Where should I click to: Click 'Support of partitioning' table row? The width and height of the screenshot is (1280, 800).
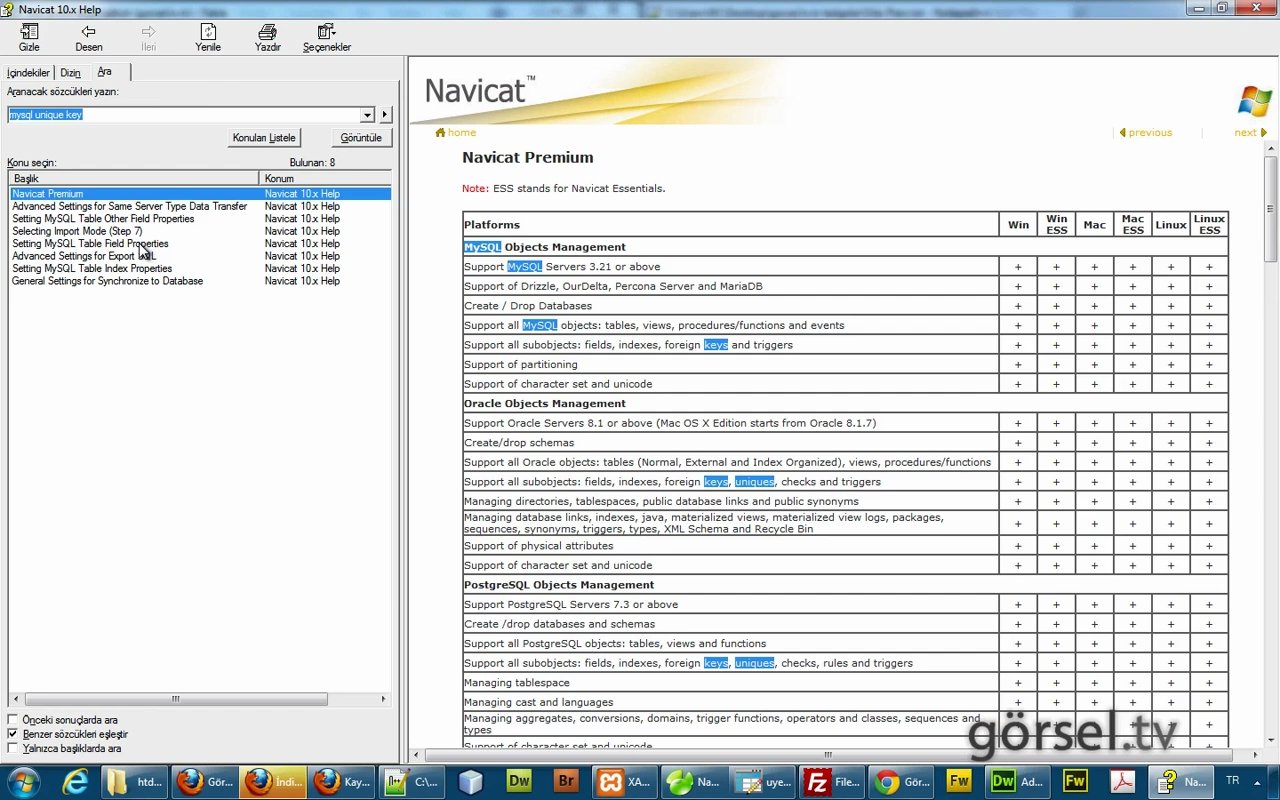(730, 365)
